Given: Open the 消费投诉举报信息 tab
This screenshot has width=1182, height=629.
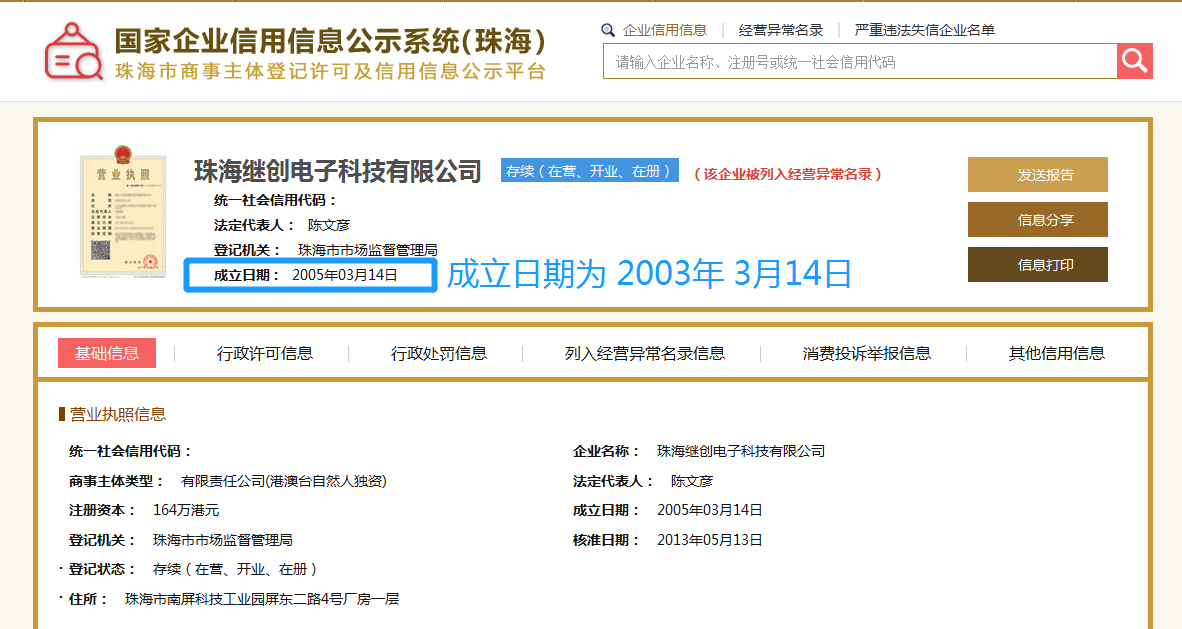Looking at the screenshot, I should [x=867, y=353].
